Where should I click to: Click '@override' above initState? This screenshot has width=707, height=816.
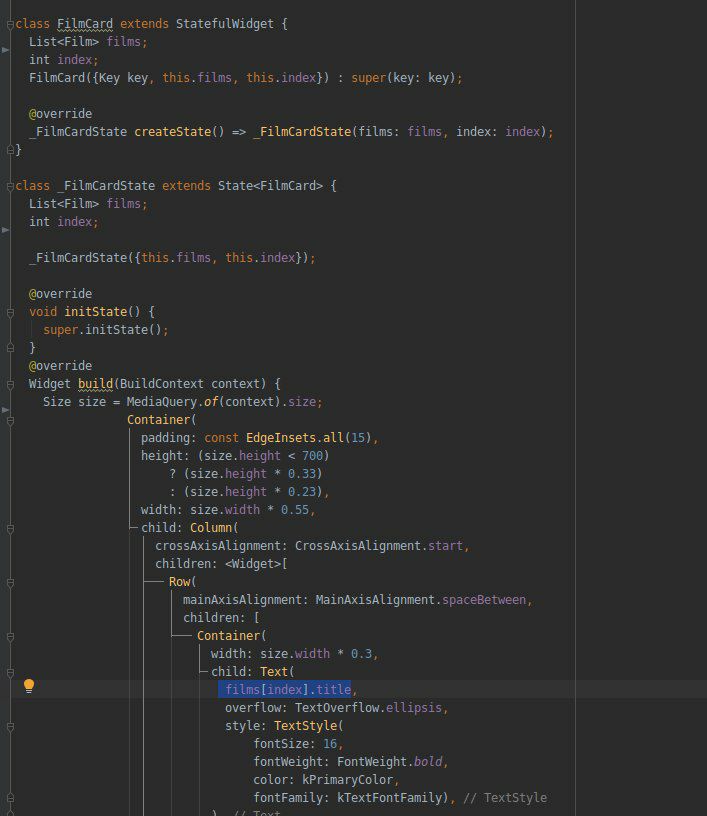click(60, 294)
